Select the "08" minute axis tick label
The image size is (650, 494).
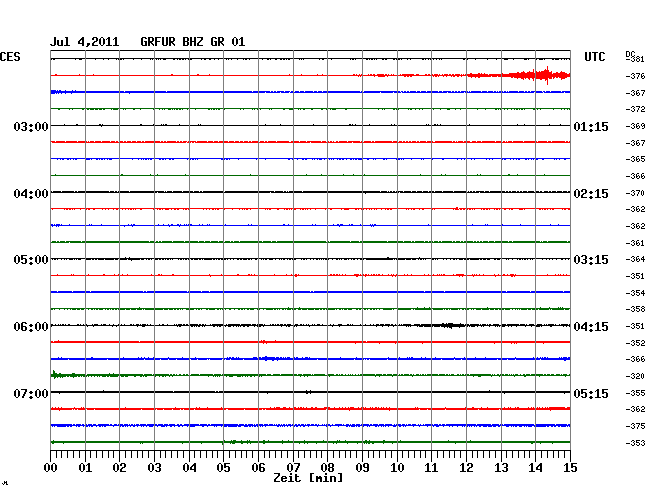coord(327,467)
